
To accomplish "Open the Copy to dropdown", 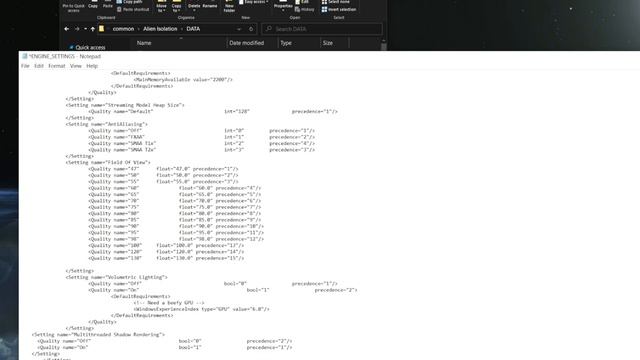I will tap(177, 6).
